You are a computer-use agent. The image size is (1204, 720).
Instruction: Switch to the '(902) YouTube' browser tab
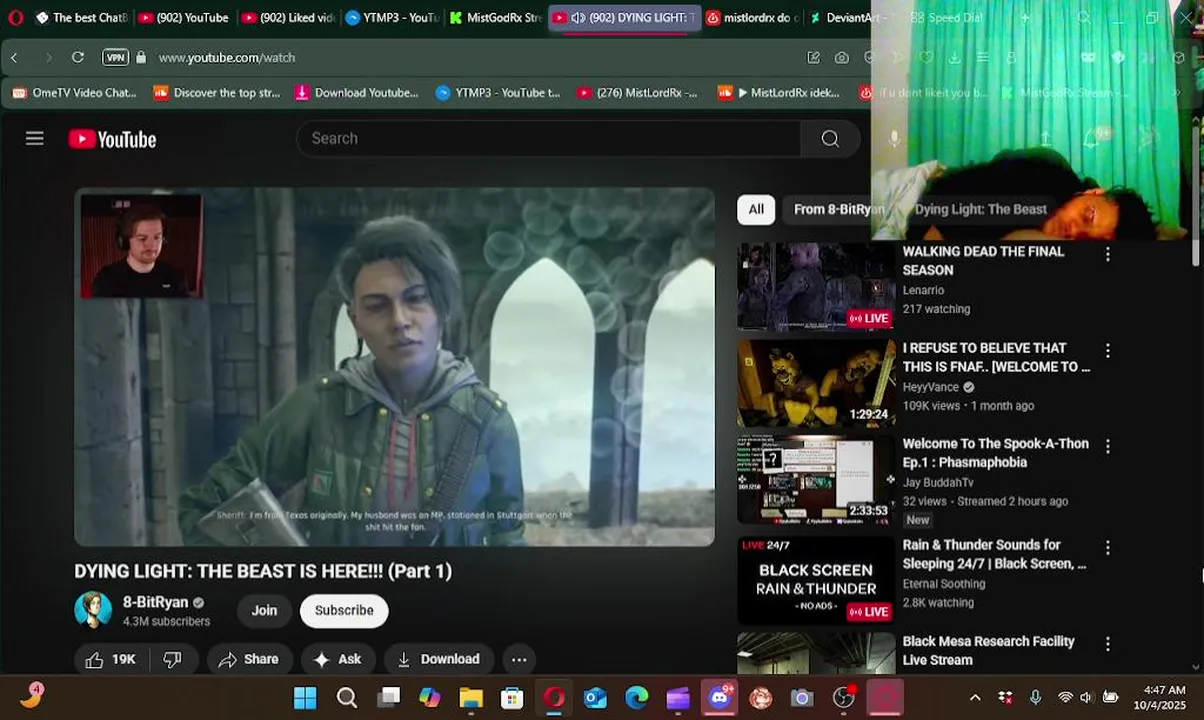pyautogui.click(x=183, y=17)
